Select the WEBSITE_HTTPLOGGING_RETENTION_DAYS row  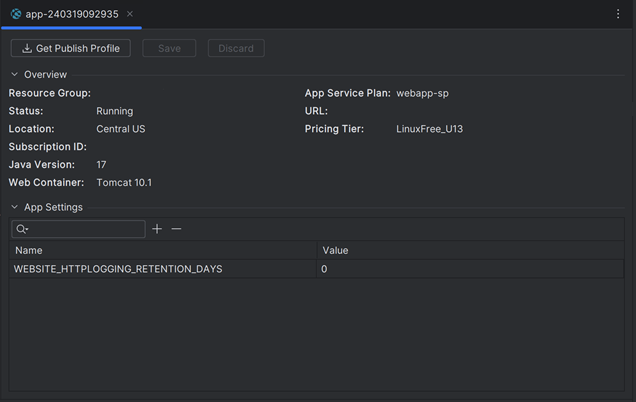tap(316, 269)
